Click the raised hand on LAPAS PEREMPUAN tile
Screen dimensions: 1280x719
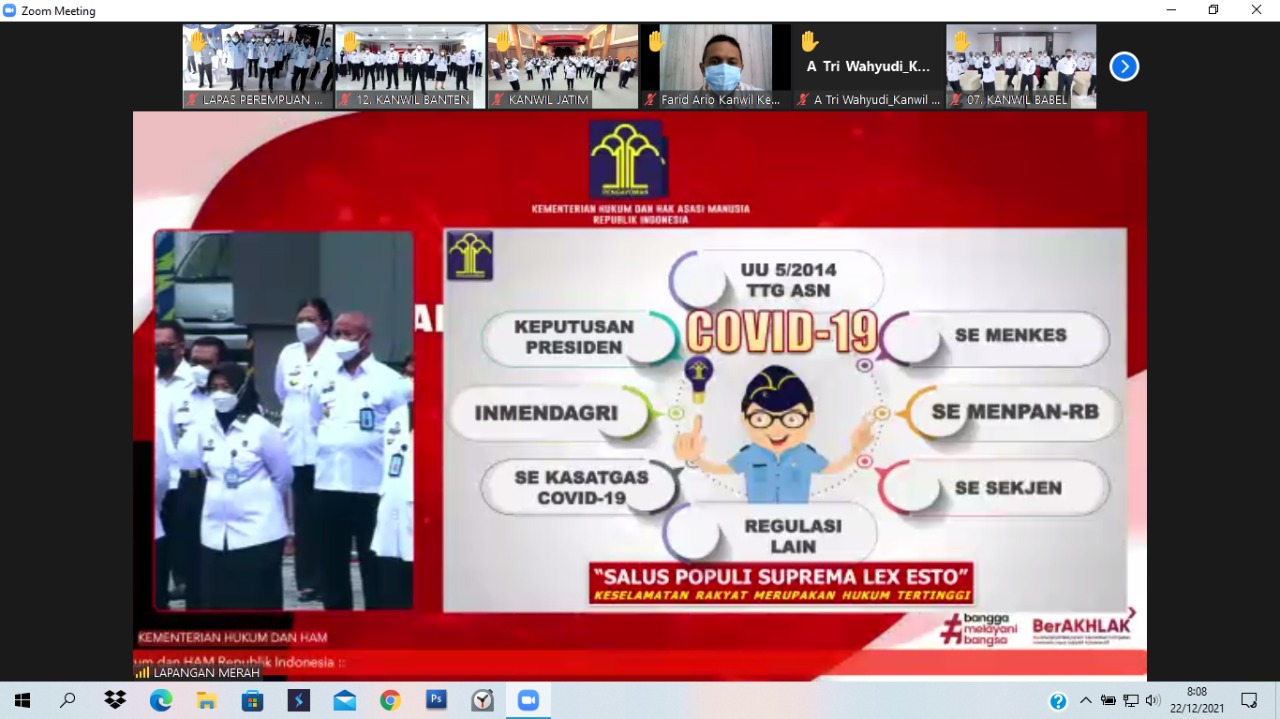[198, 42]
